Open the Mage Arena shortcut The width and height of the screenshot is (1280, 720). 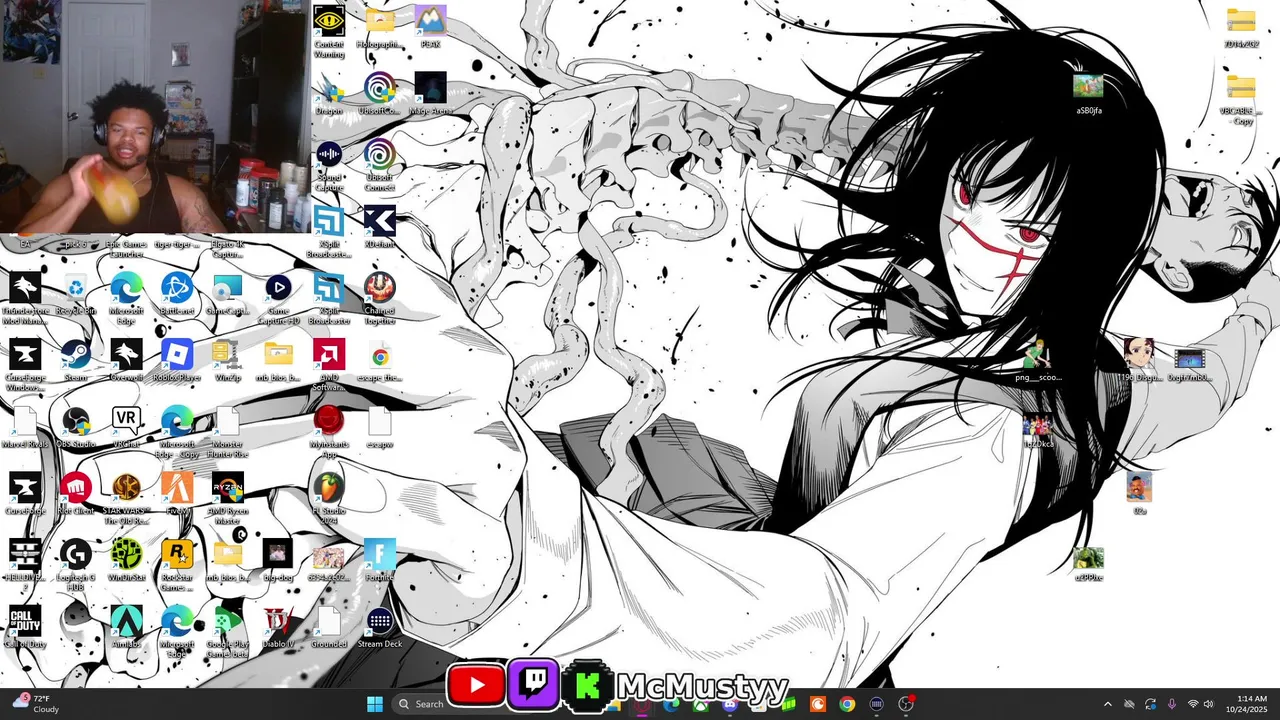click(x=430, y=93)
